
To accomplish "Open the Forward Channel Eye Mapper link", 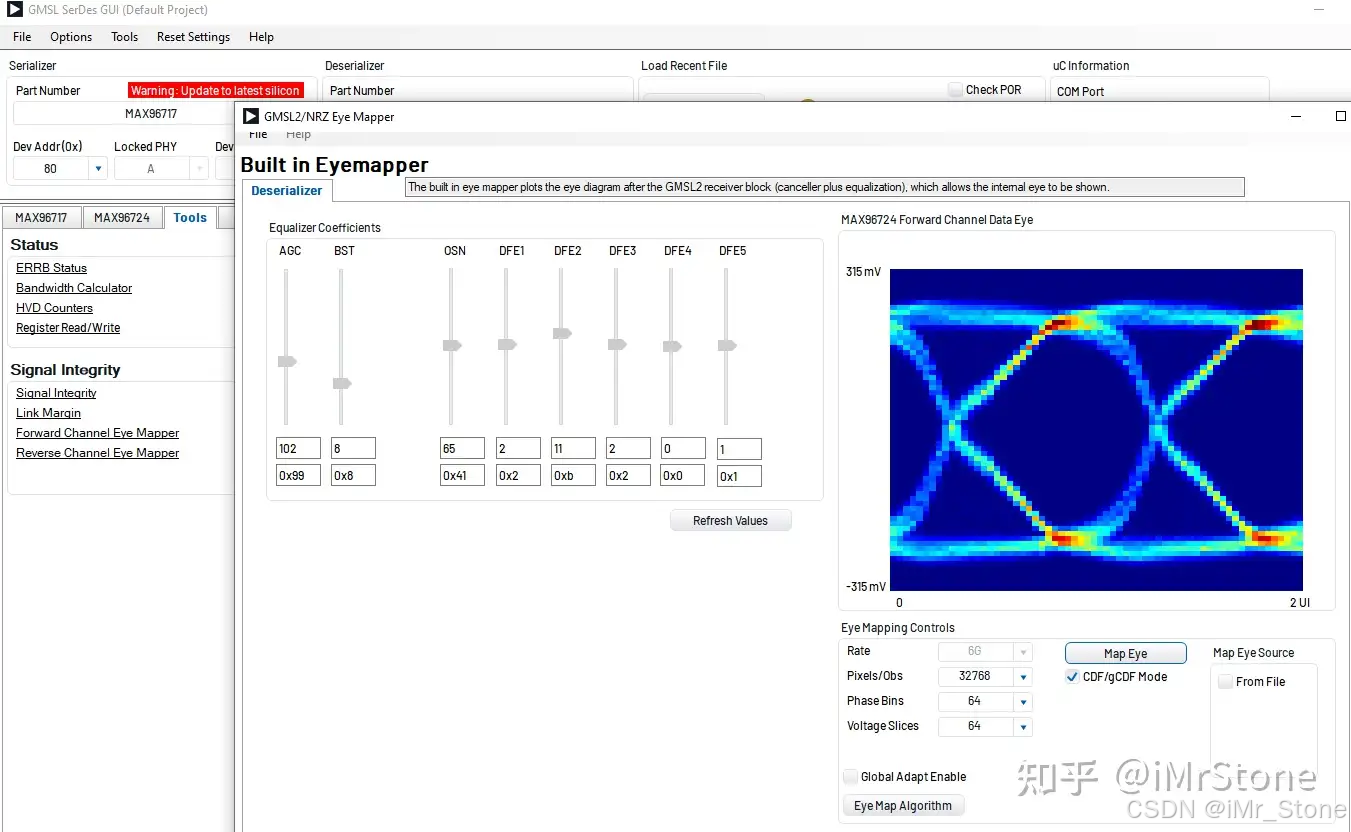I will (x=97, y=433).
